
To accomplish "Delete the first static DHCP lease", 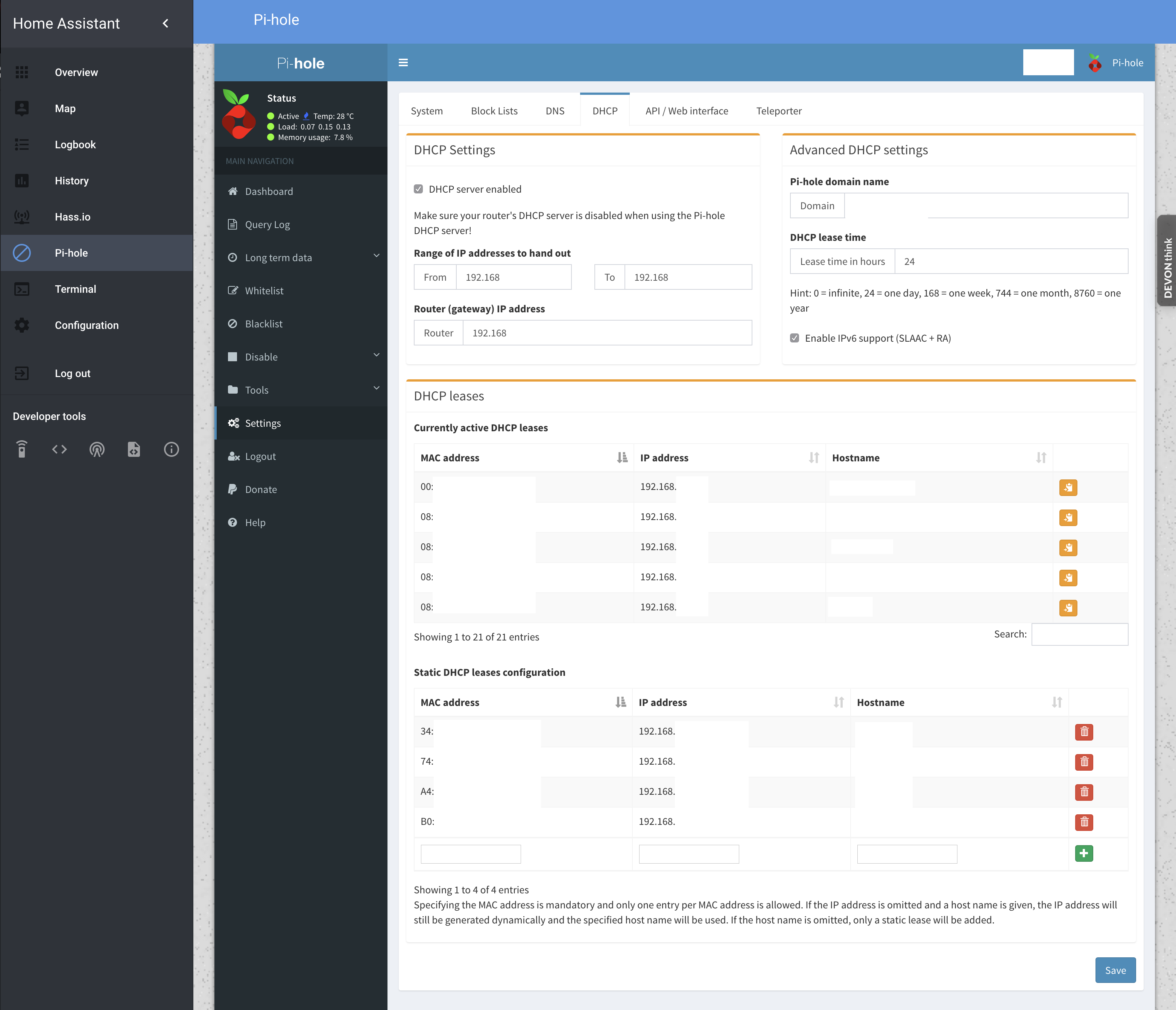I will click(x=1083, y=732).
